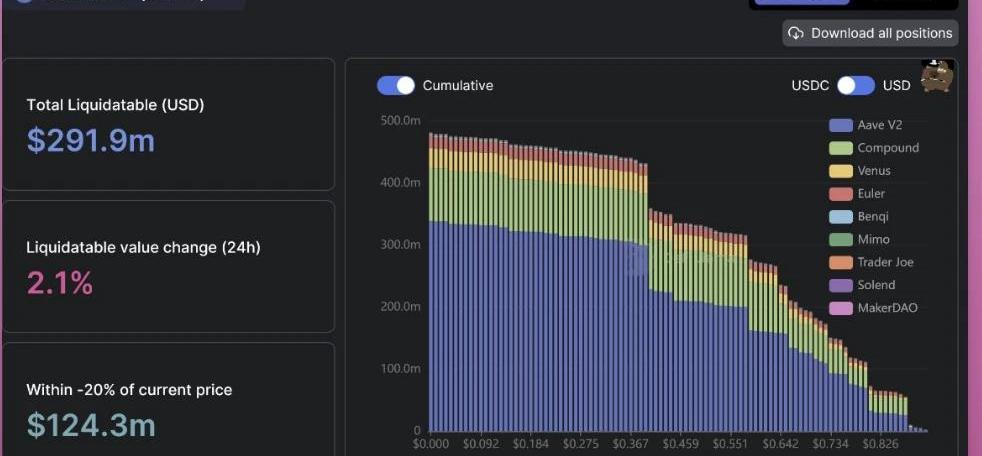Select the Liquidatable value change (24h) card

[168, 266]
